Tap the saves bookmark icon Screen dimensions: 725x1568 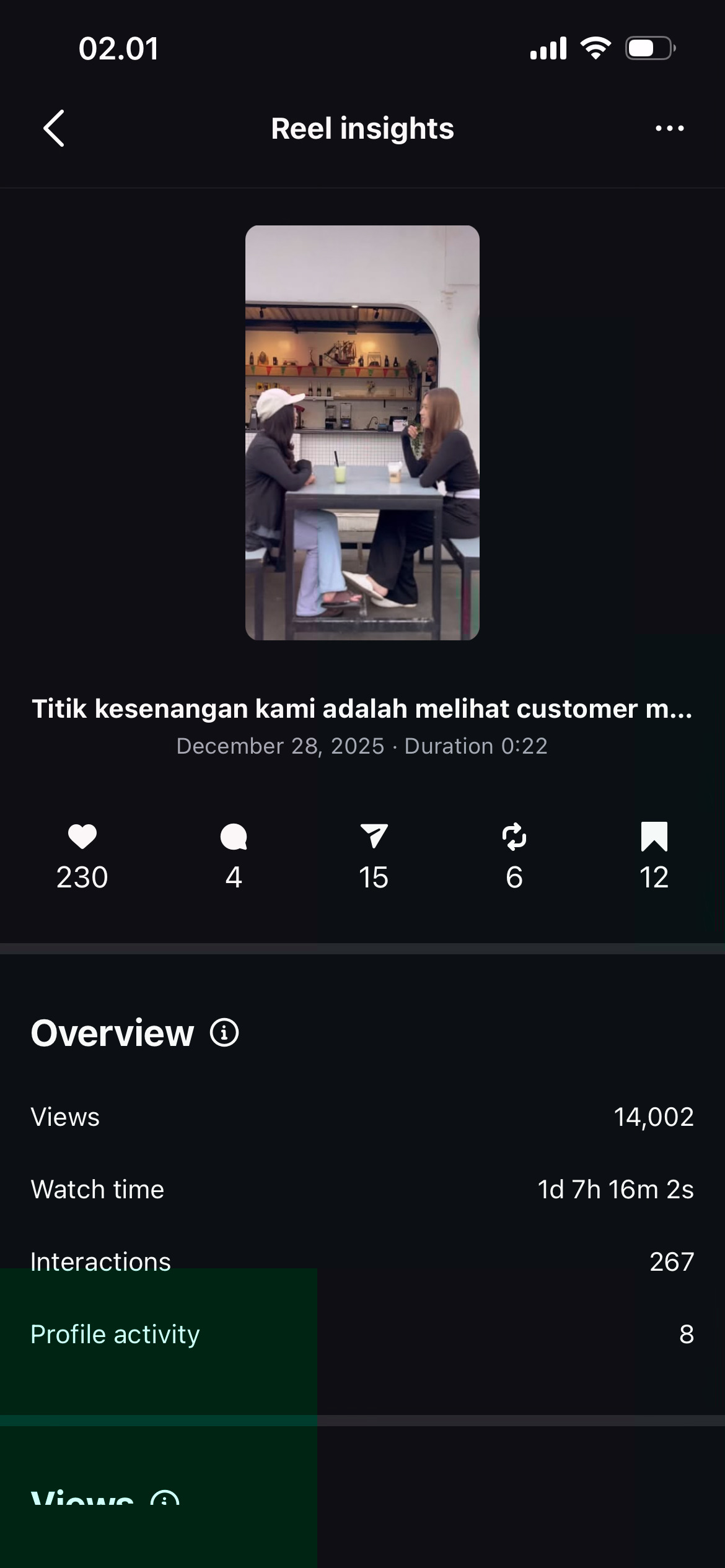[654, 837]
